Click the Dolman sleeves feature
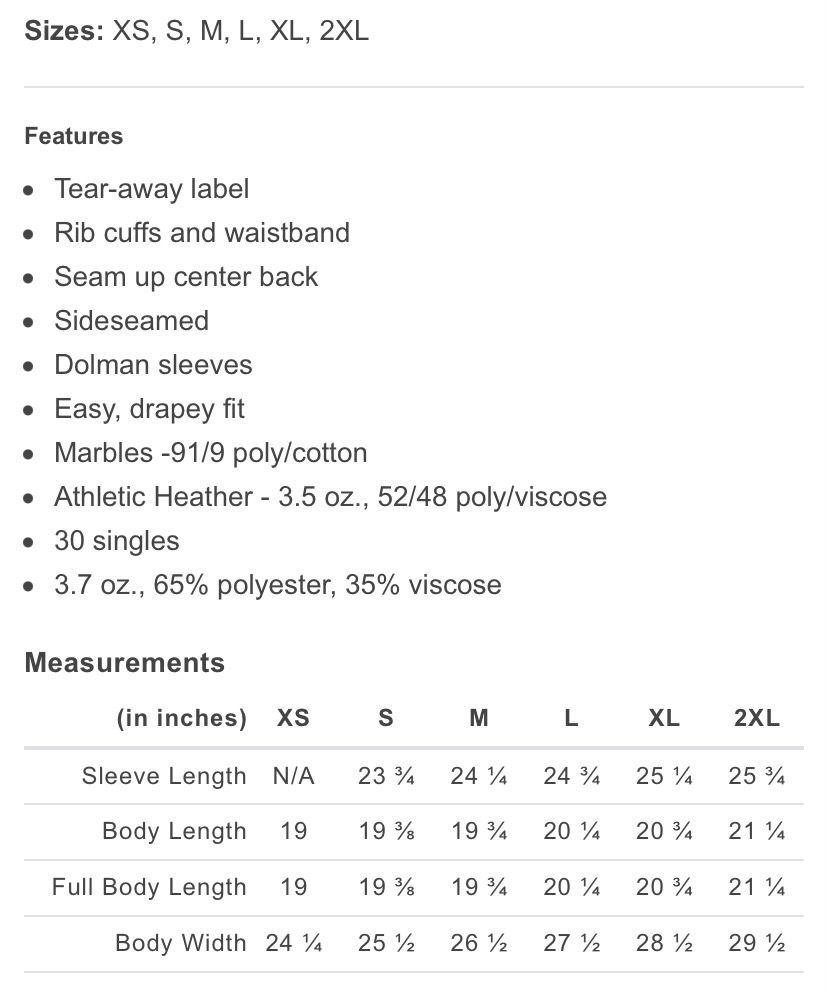The image size is (827, 992). [x=153, y=365]
